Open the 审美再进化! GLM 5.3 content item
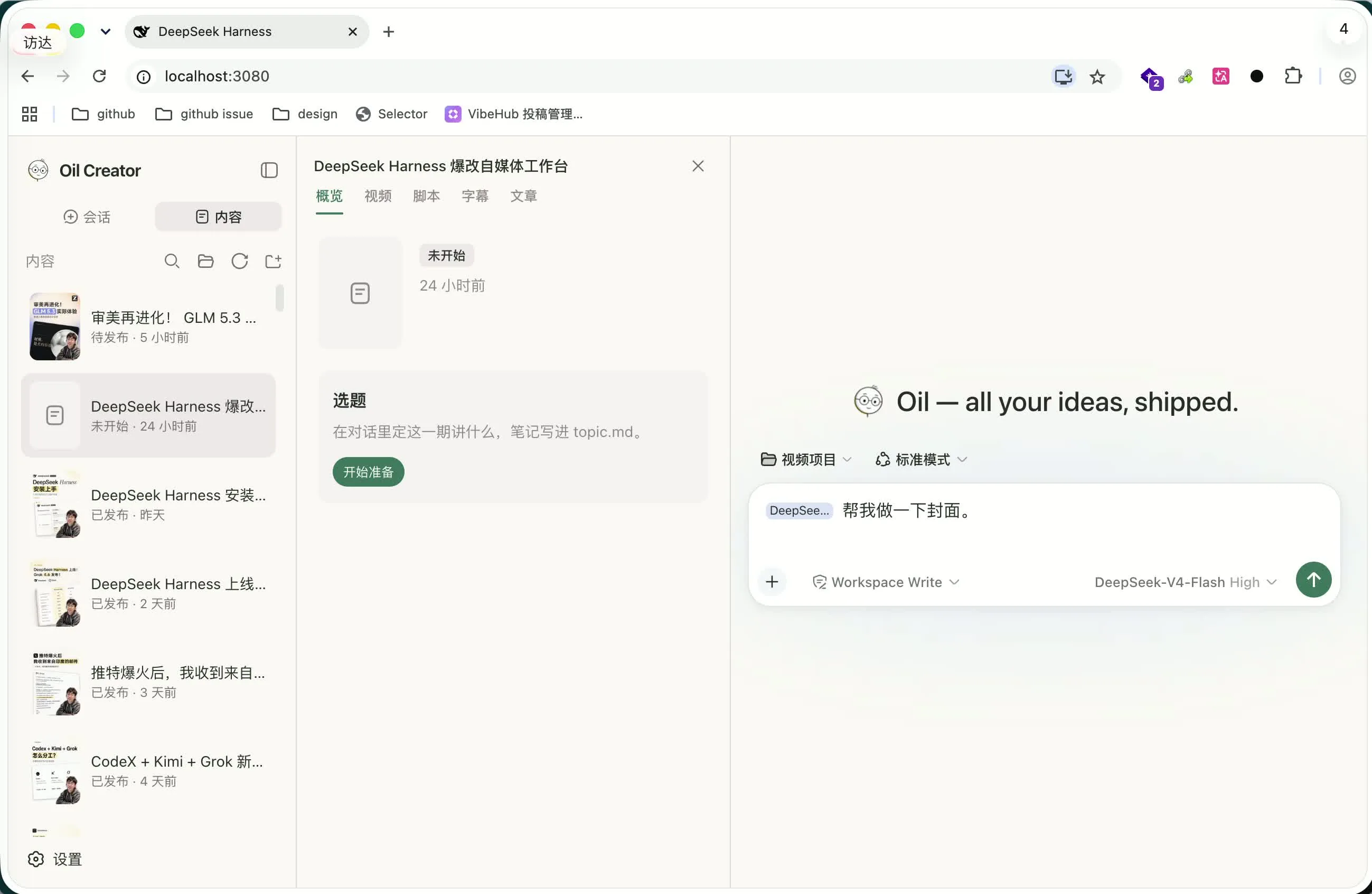Viewport: 1372px width, 894px height. (149, 327)
